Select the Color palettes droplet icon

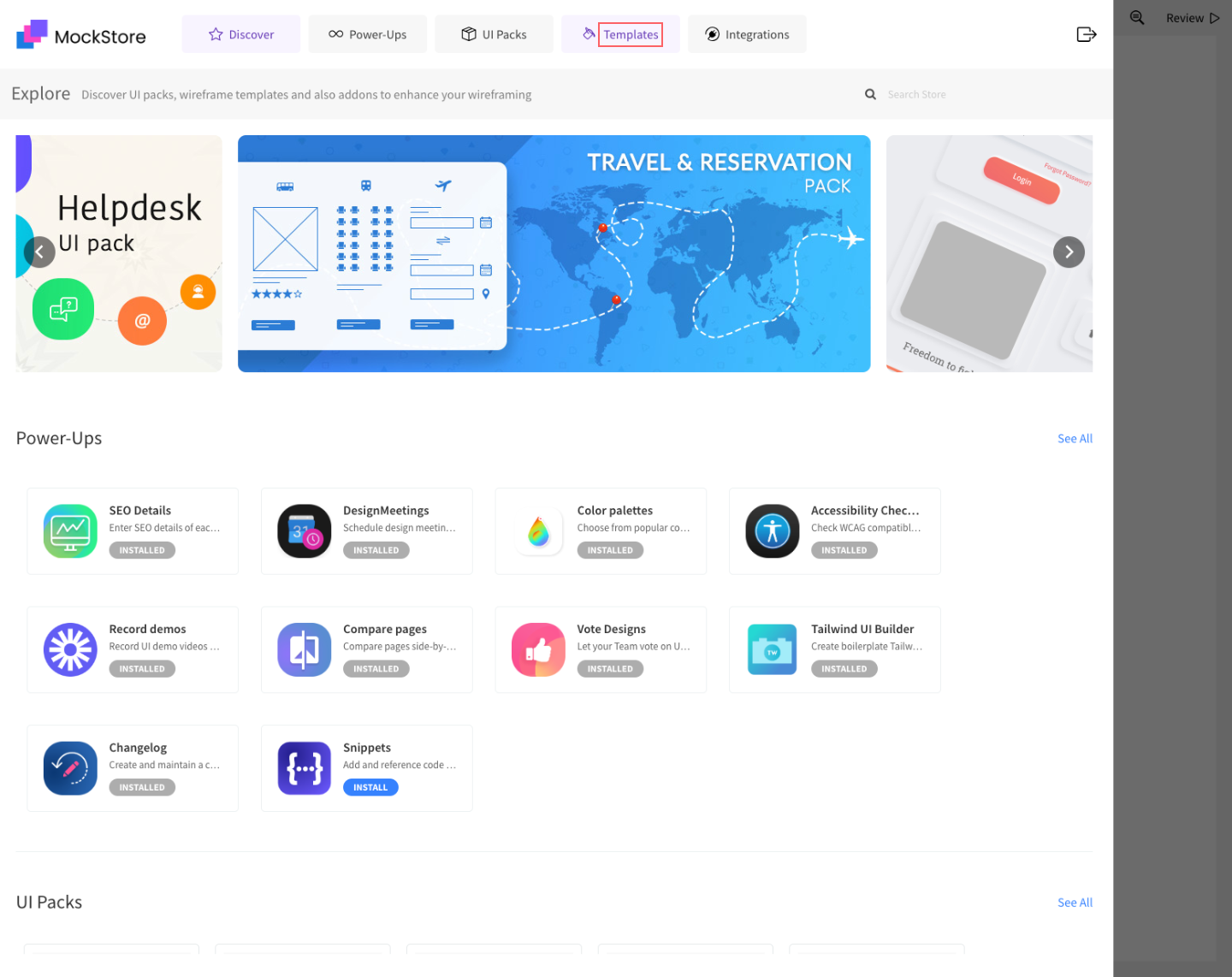[x=538, y=531]
